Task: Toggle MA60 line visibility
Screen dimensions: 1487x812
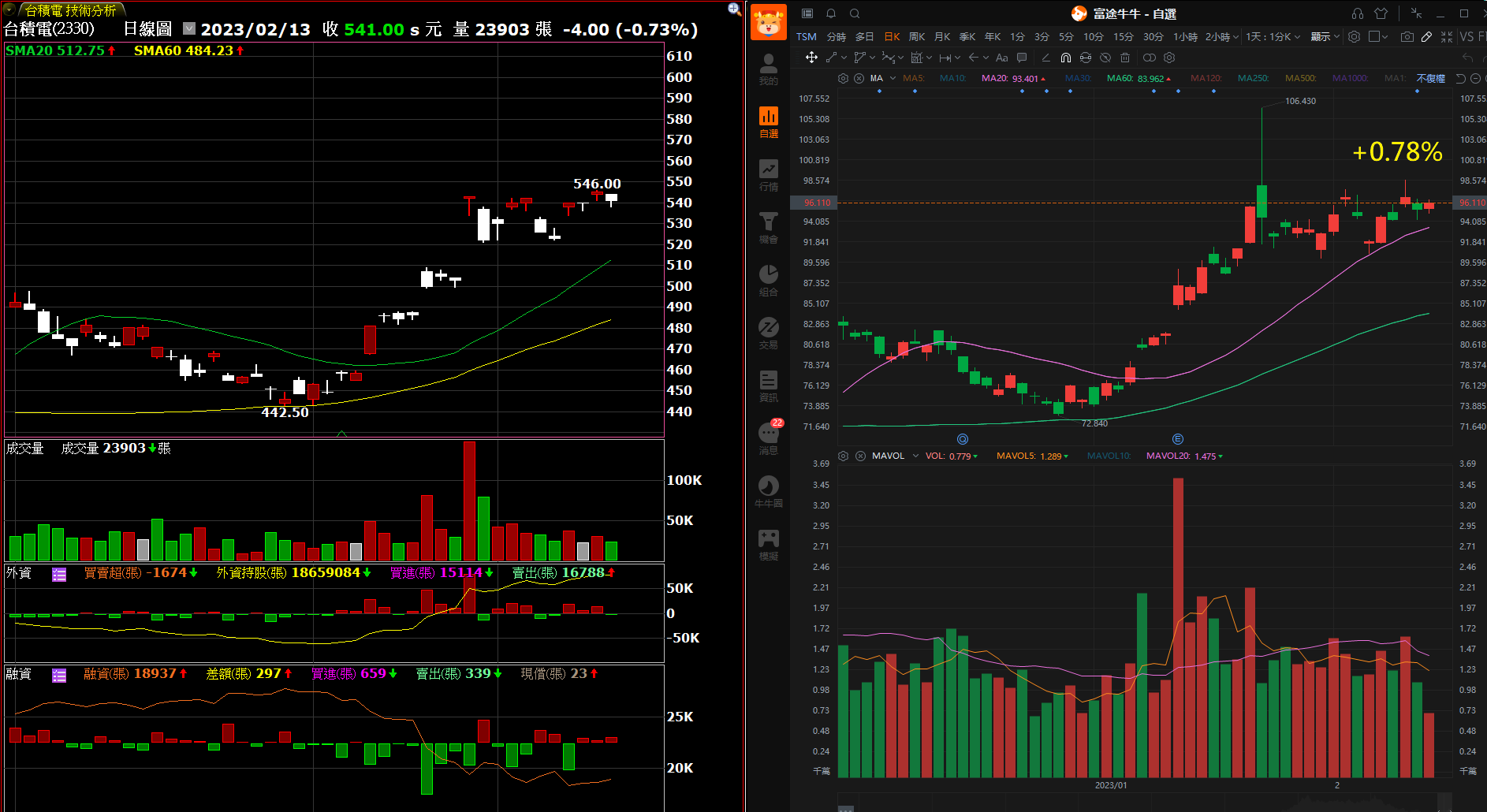Action: (x=1139, y=78)
